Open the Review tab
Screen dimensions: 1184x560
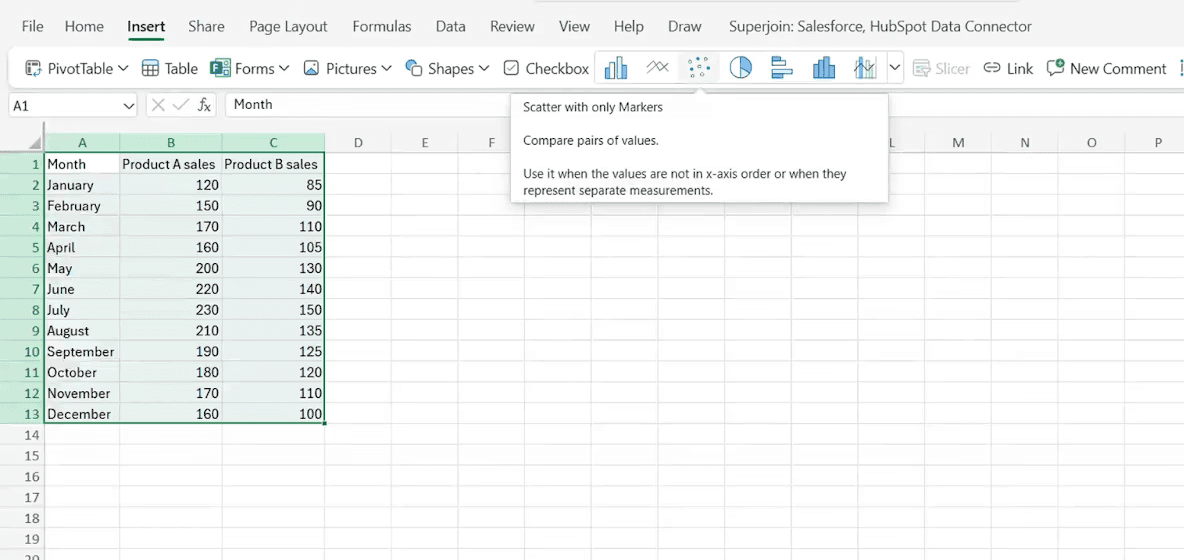[513, 26]
